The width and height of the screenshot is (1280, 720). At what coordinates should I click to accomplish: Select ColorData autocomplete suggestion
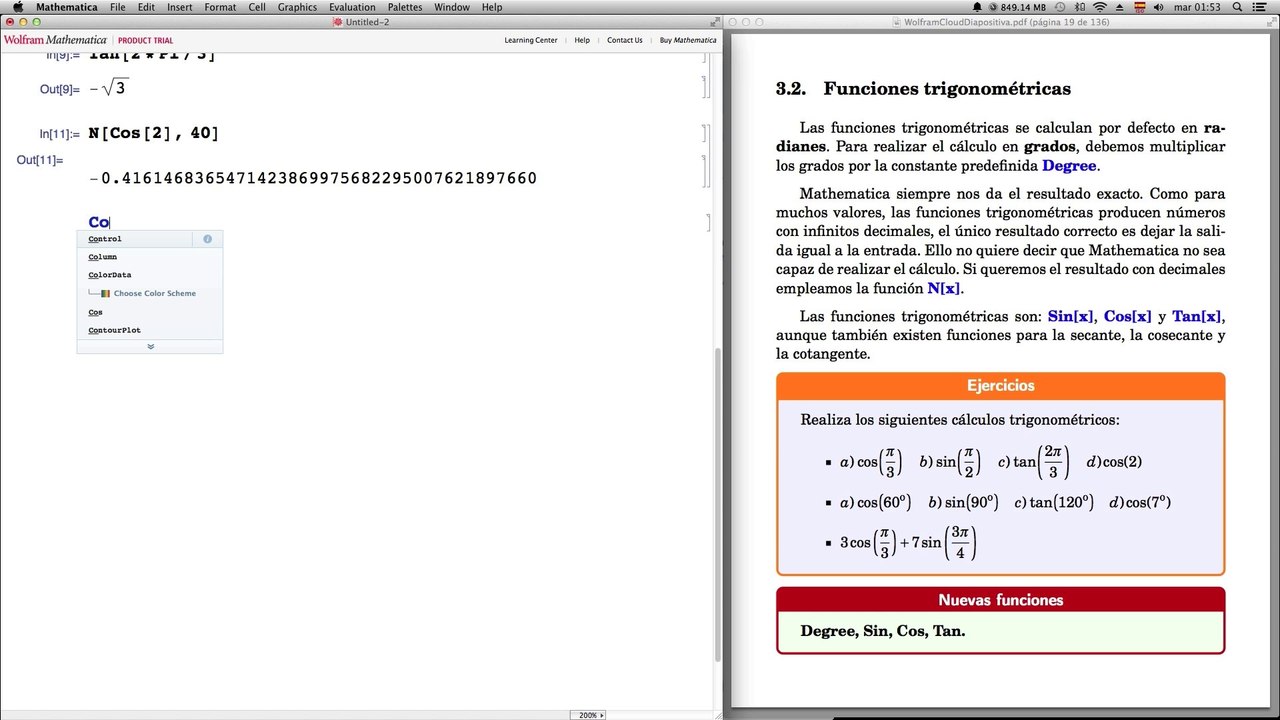pos(150,275)
